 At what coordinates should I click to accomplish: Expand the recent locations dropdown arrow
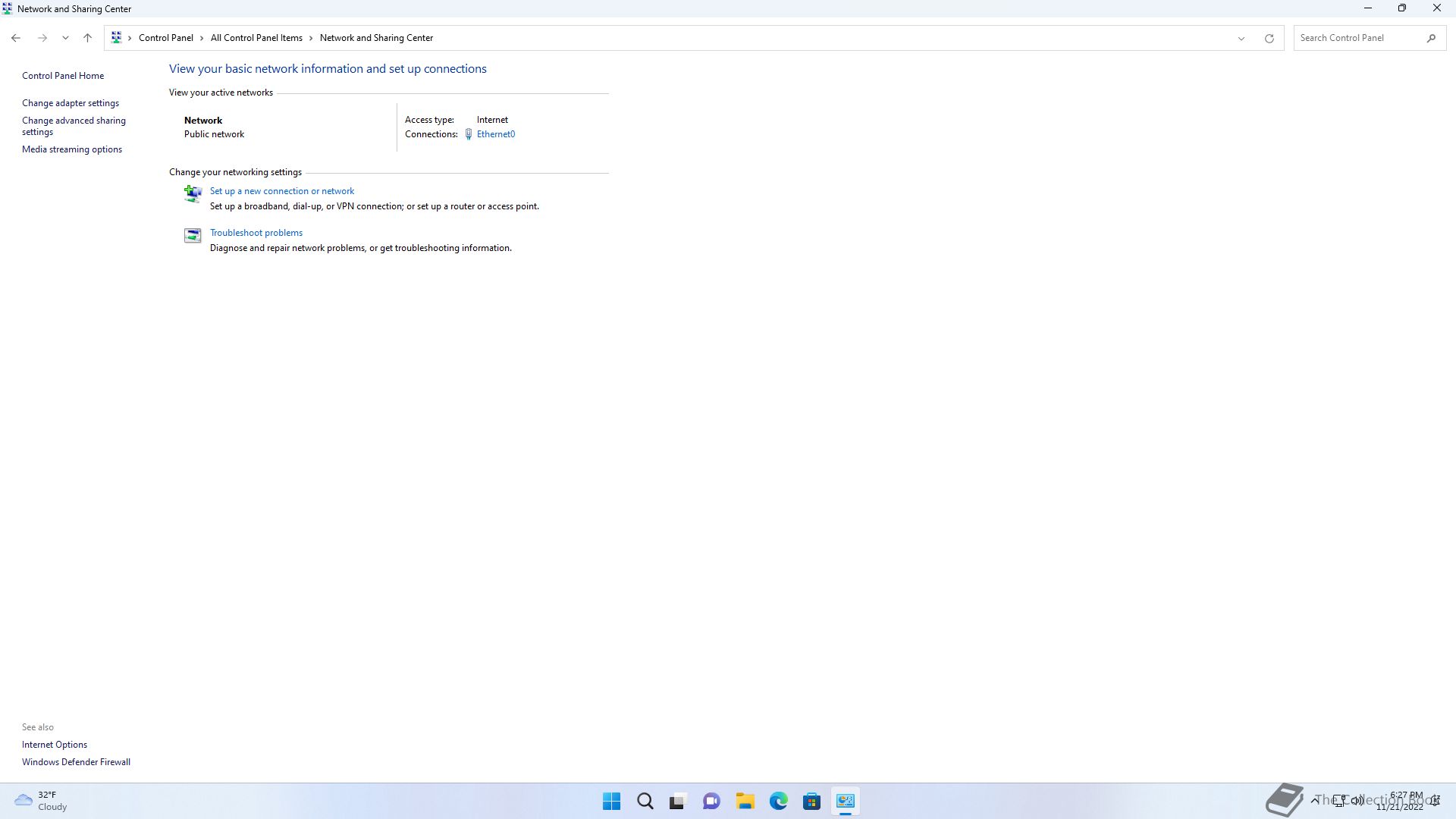pos(65,37)
